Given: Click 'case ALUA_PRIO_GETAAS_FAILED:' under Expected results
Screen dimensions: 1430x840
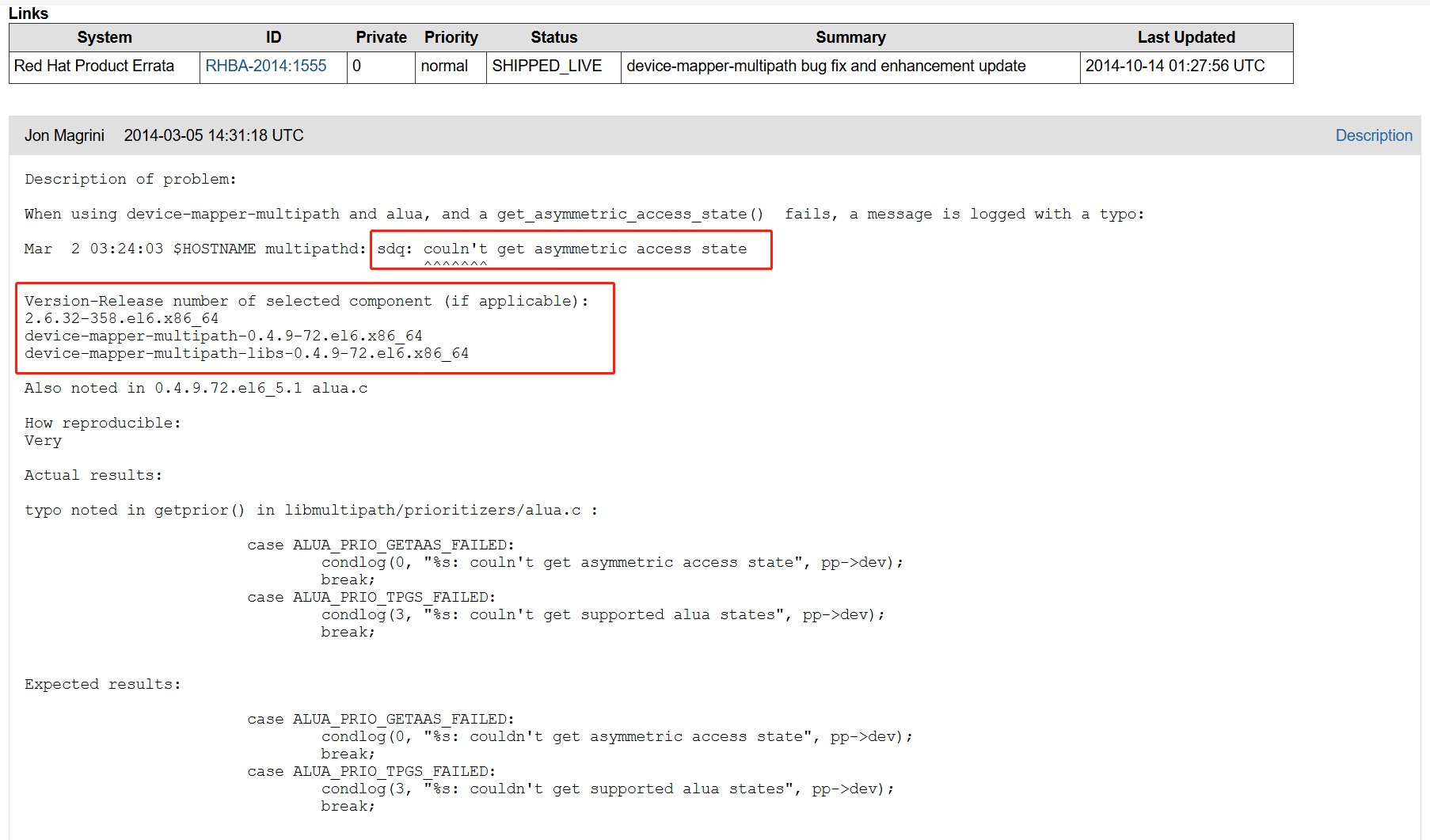Looking at the screenshot, I should pos(381,720).
